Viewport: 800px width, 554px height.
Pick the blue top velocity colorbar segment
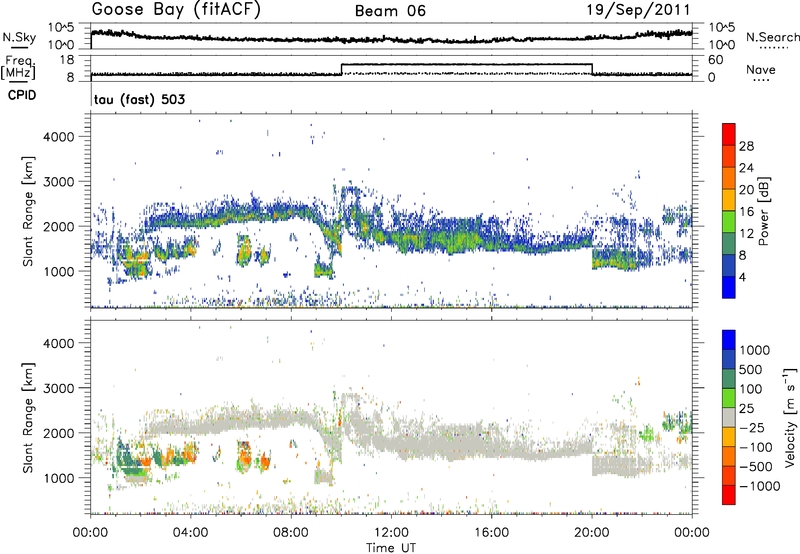pyautogui.click(x=729, y=340)
